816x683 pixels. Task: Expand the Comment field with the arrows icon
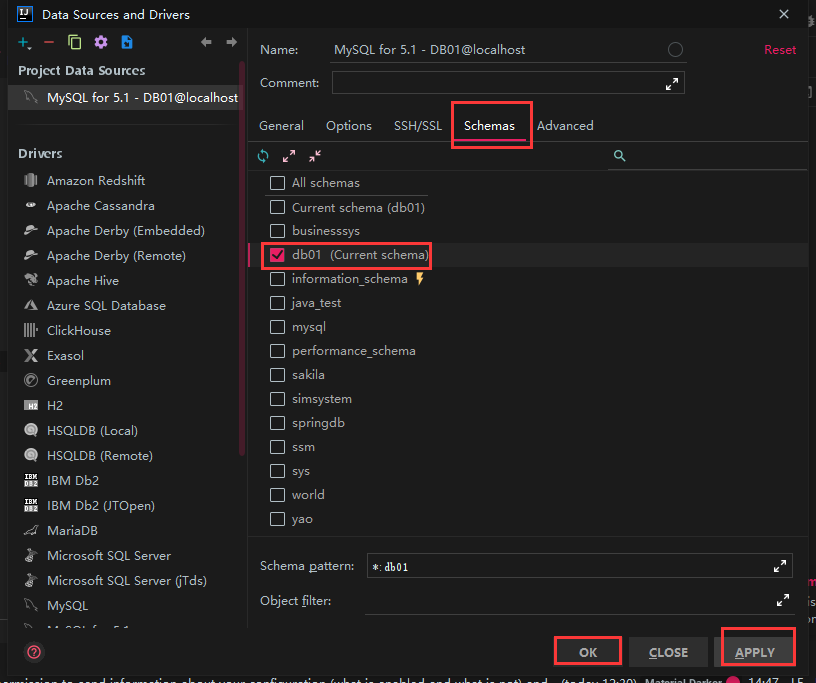coord(672,84)
